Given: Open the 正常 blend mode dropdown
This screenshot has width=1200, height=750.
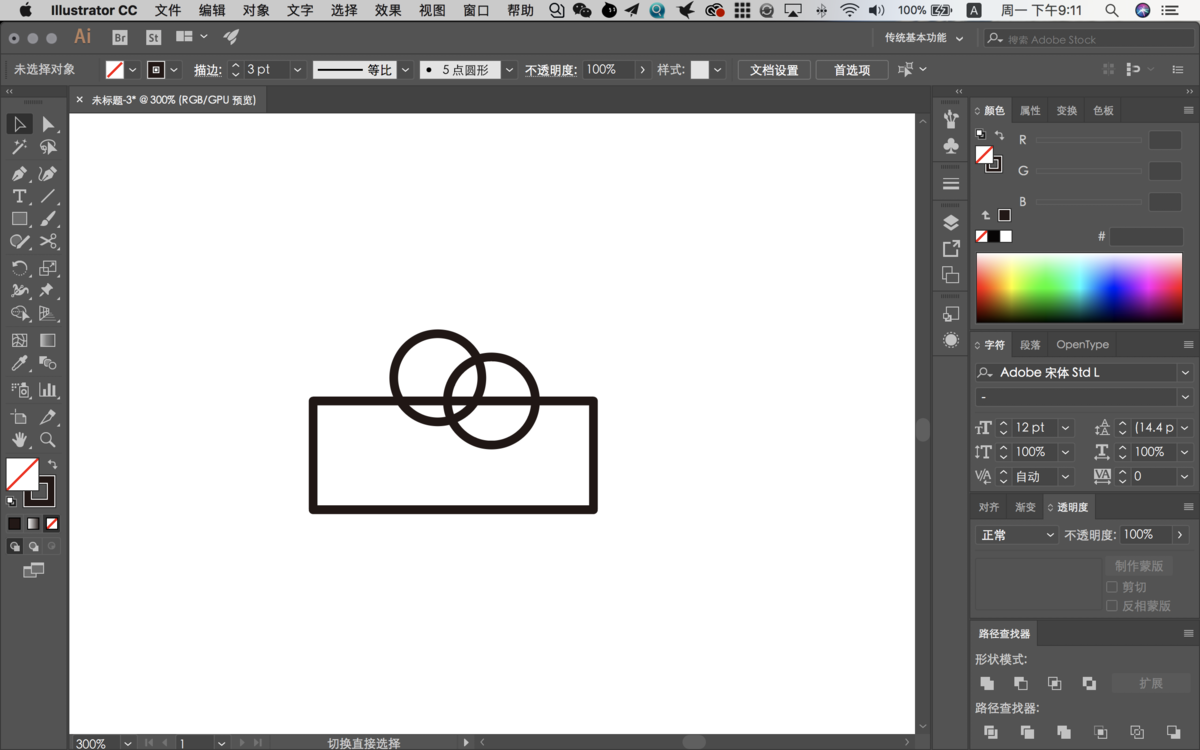Looking at the screenshot, I should [x=1017, y=535].
